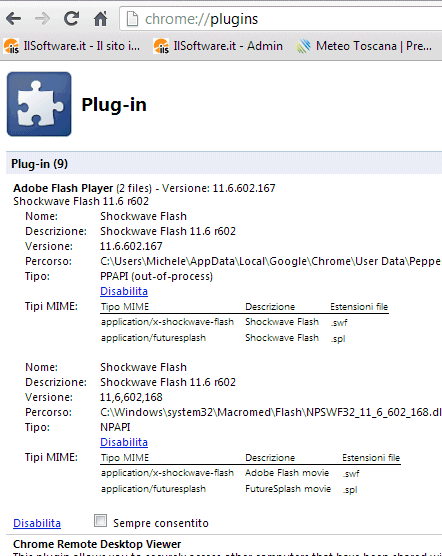Open IlSoftware.it - Admin bookmark
The image size is (442, 556).
pos(218,46)
